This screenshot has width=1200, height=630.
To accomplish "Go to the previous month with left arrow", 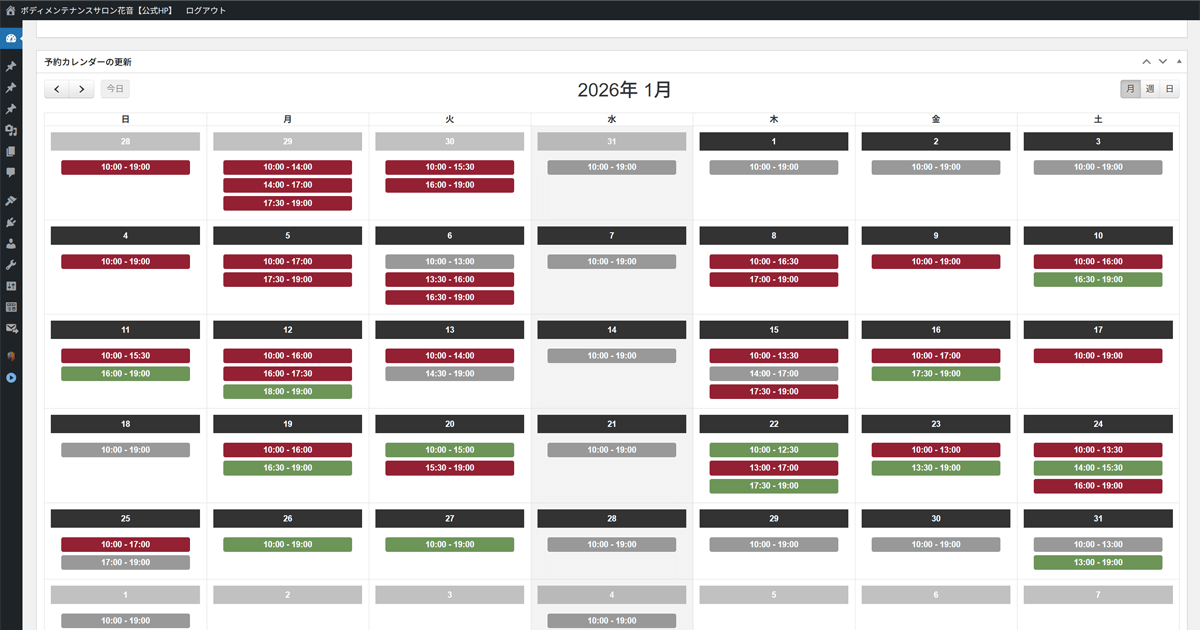I will click(57, 89).
